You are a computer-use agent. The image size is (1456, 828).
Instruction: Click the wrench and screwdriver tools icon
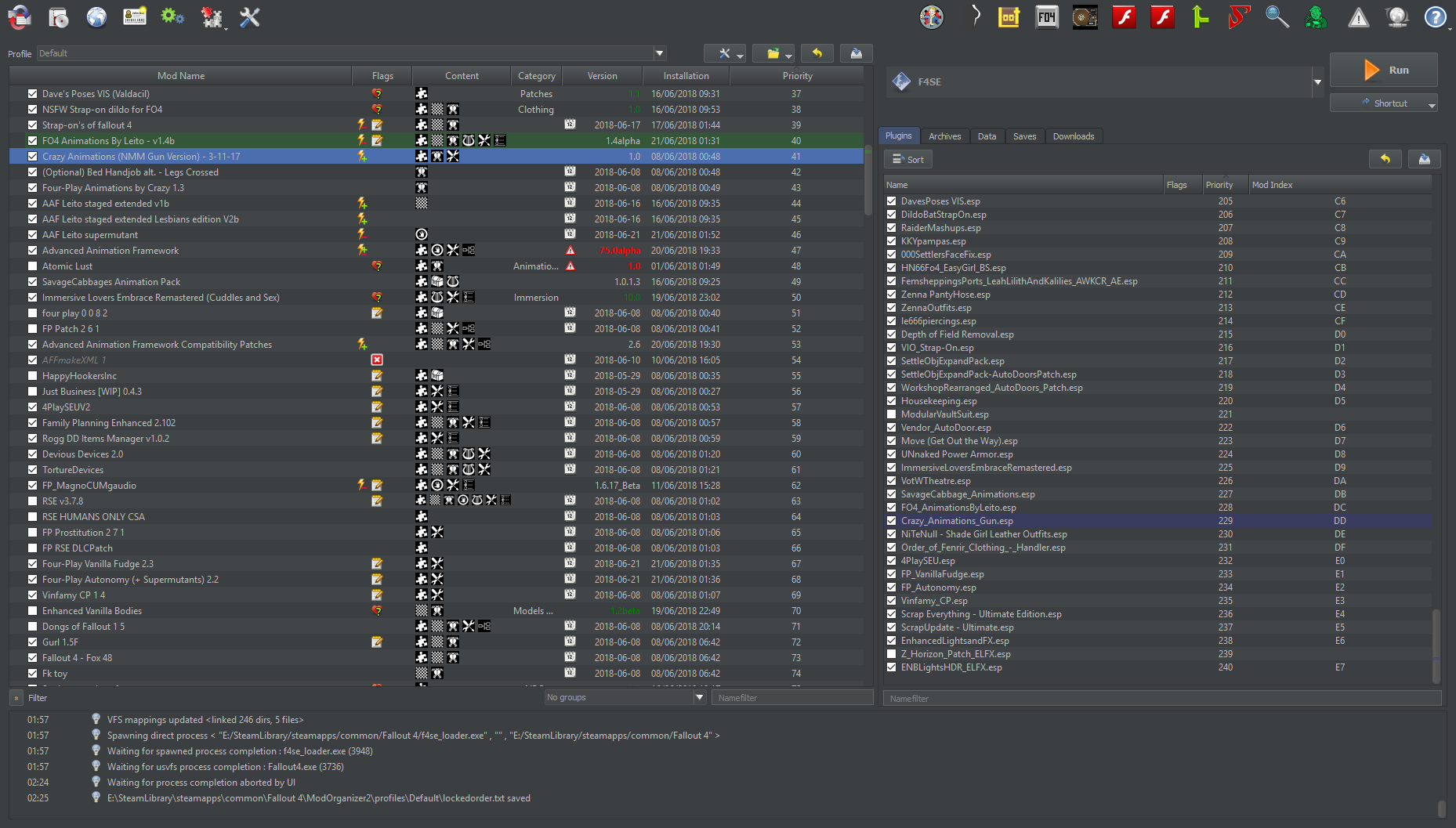[x=249, y=17]
